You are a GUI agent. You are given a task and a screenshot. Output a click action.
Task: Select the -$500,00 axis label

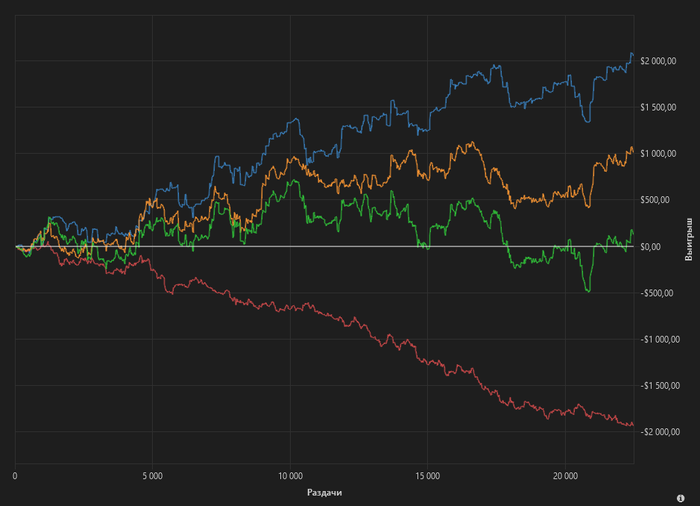point(657,293)
